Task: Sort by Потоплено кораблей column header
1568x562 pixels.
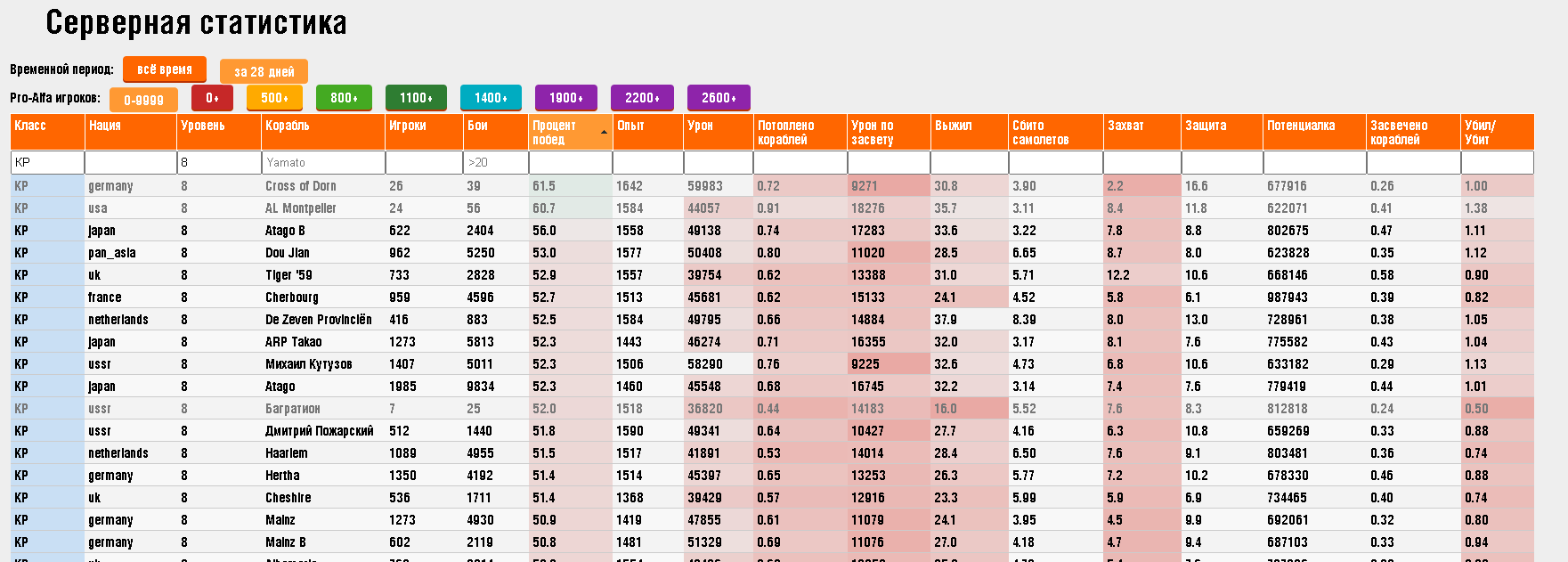Action: point(800,132)
